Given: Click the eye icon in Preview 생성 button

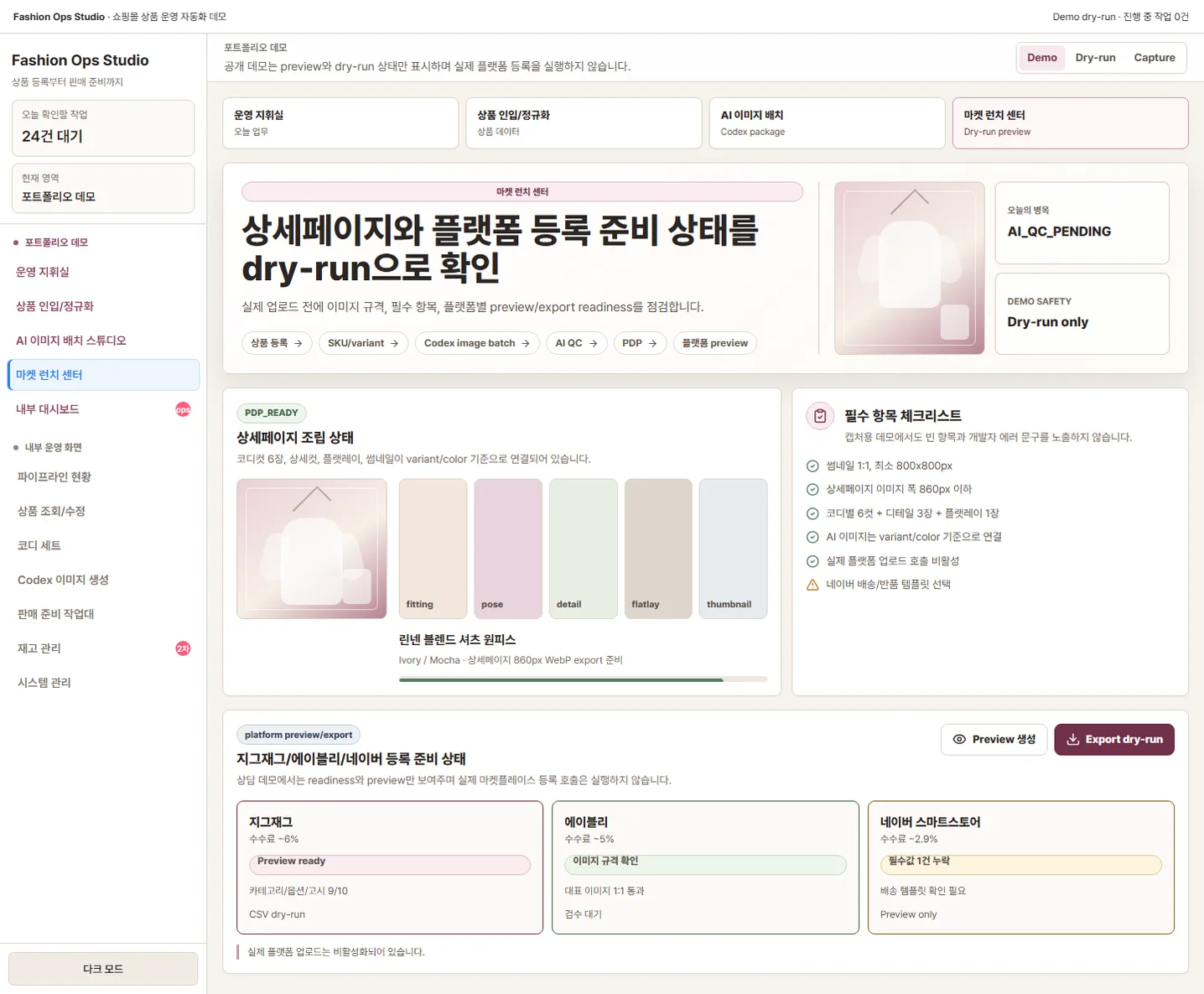Looking at the screenshot, I should 959,739.
